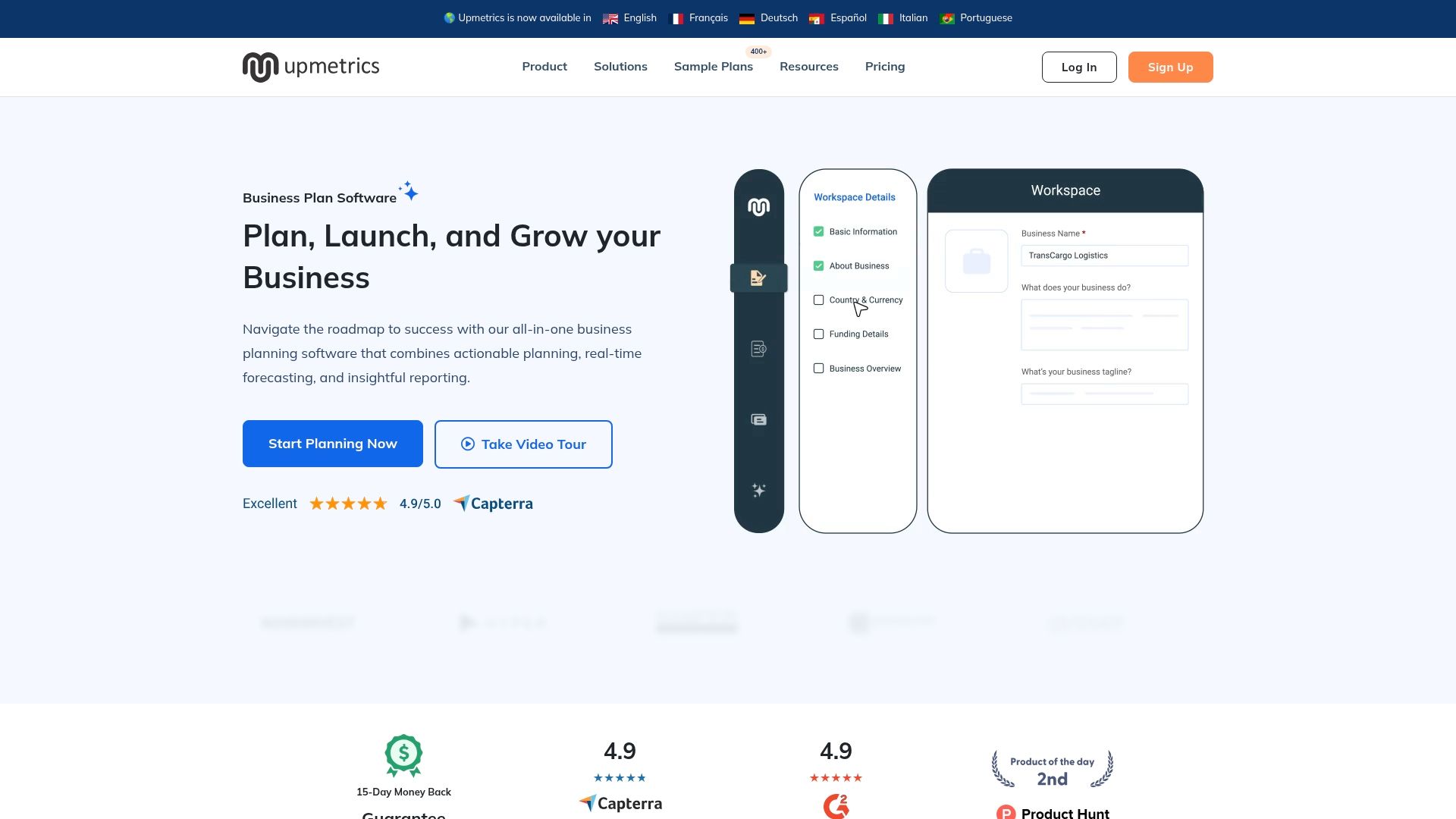Uncheck the About Business checkbox
Image resolution: width=1456 pixels, height=819 pixels.
pos(818,265)
